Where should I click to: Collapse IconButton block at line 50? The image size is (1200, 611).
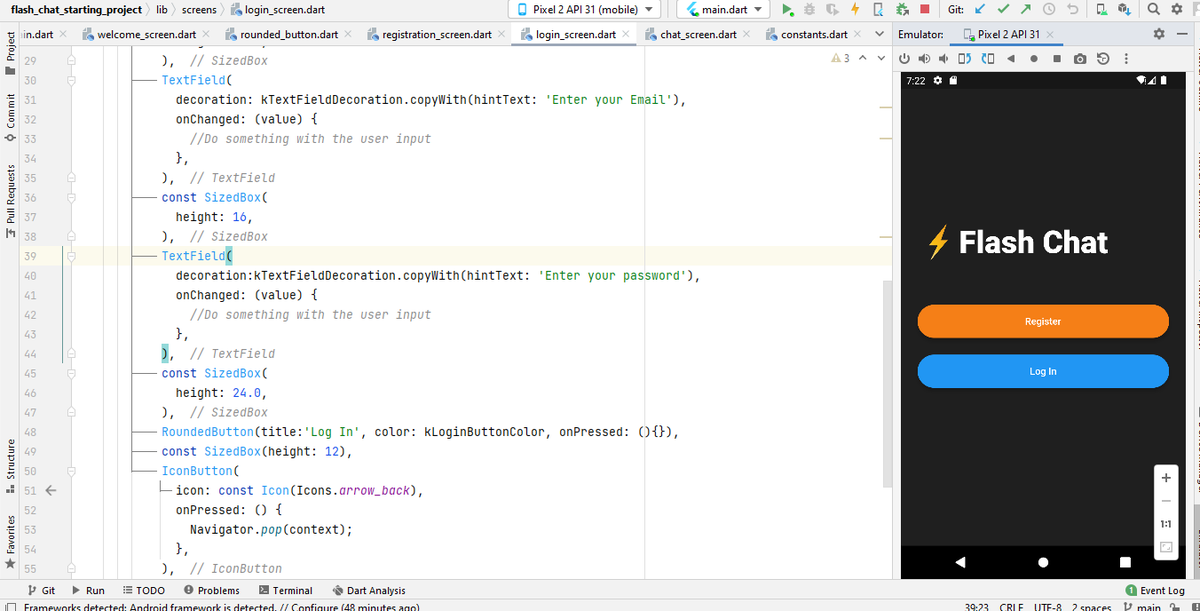72,470
